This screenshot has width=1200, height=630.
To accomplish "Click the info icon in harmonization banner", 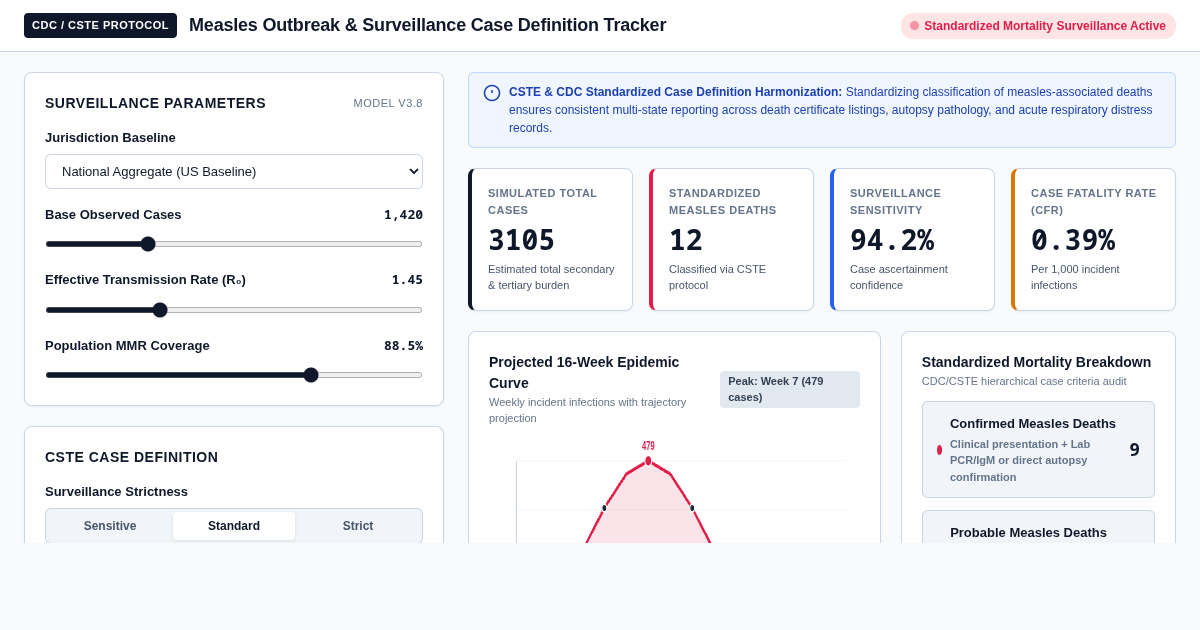I will 492,93.
